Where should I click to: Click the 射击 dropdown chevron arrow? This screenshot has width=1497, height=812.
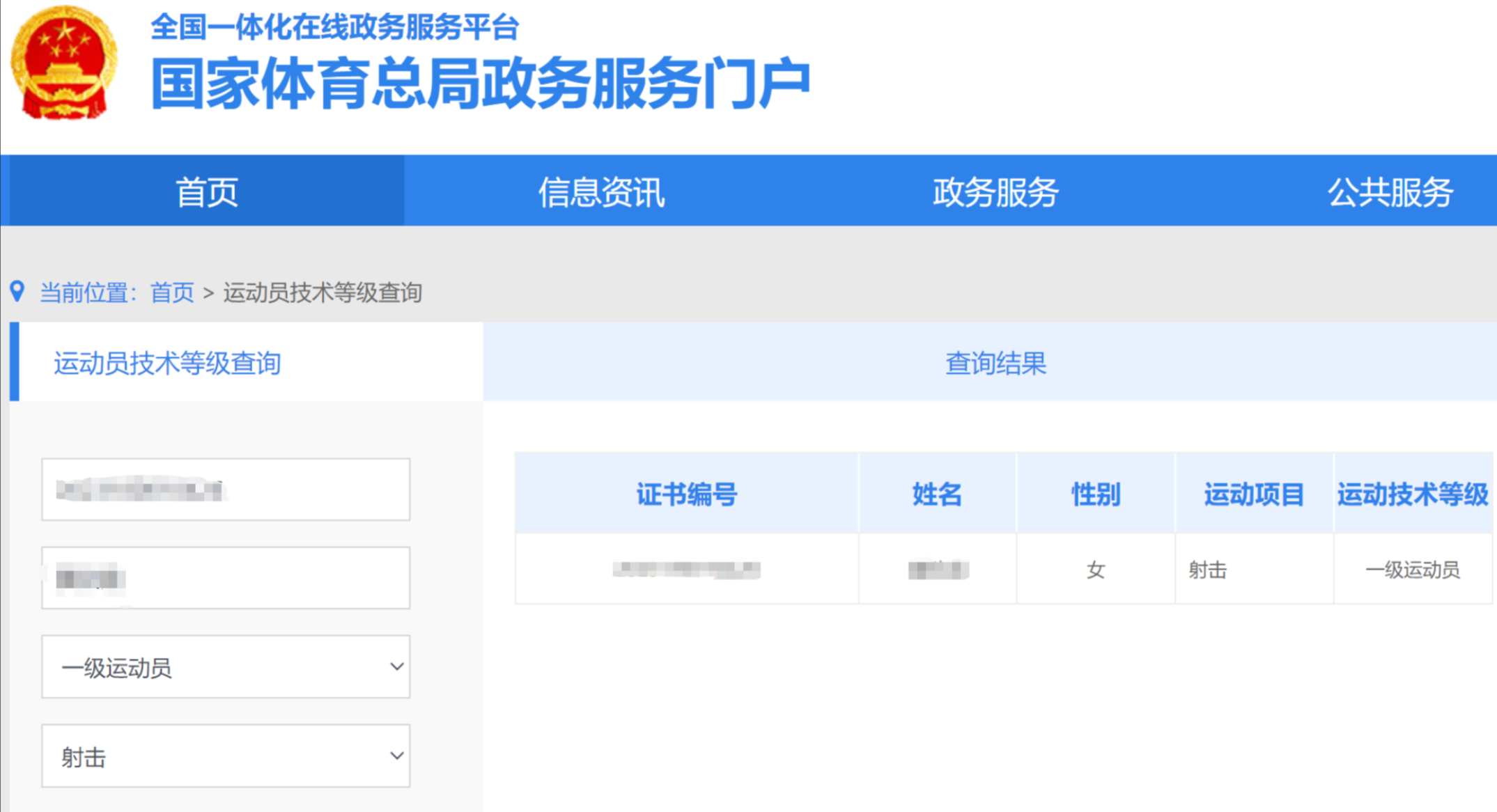(x=396, y=756)
